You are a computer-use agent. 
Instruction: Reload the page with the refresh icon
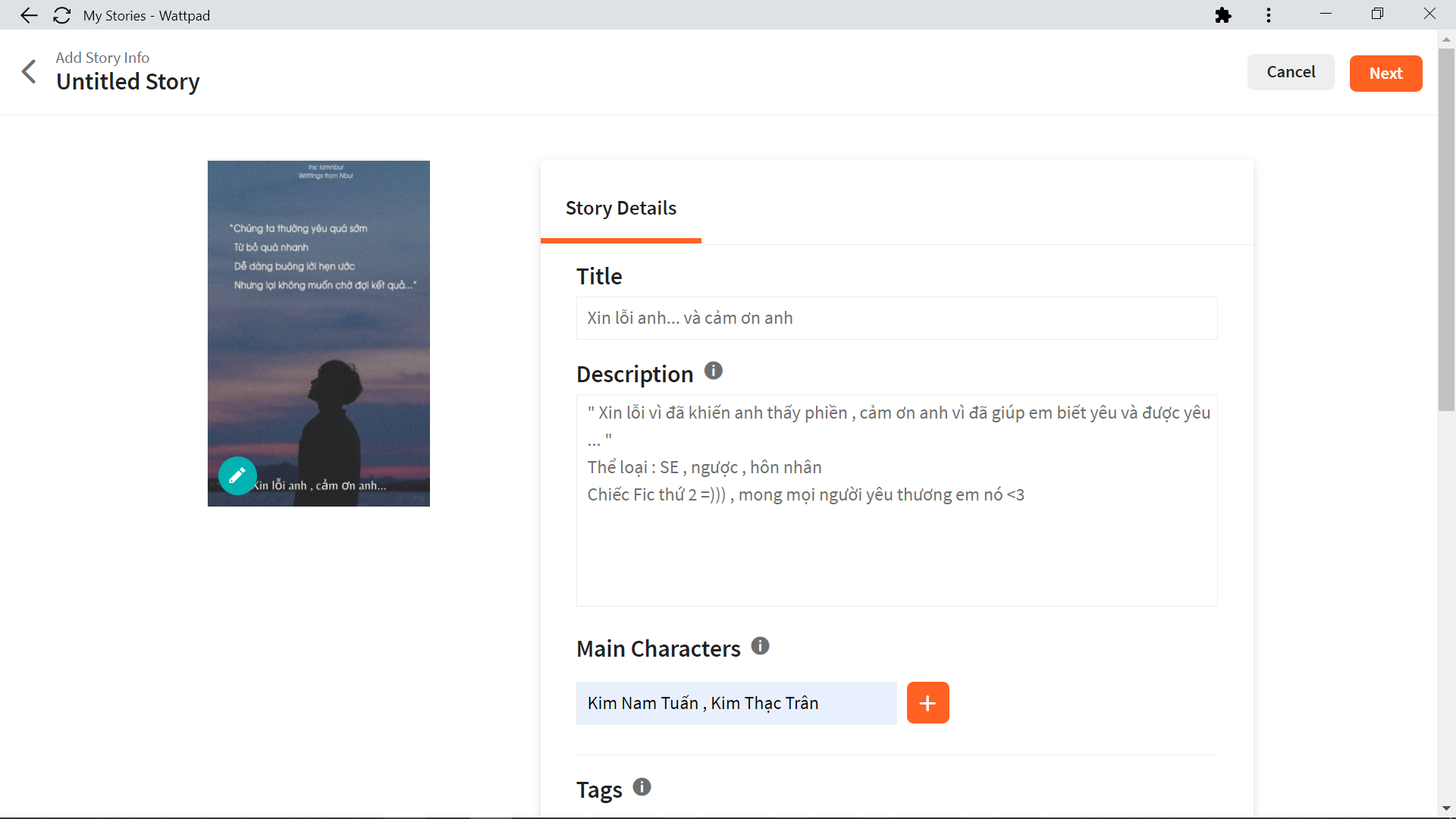tap(62, 15)
